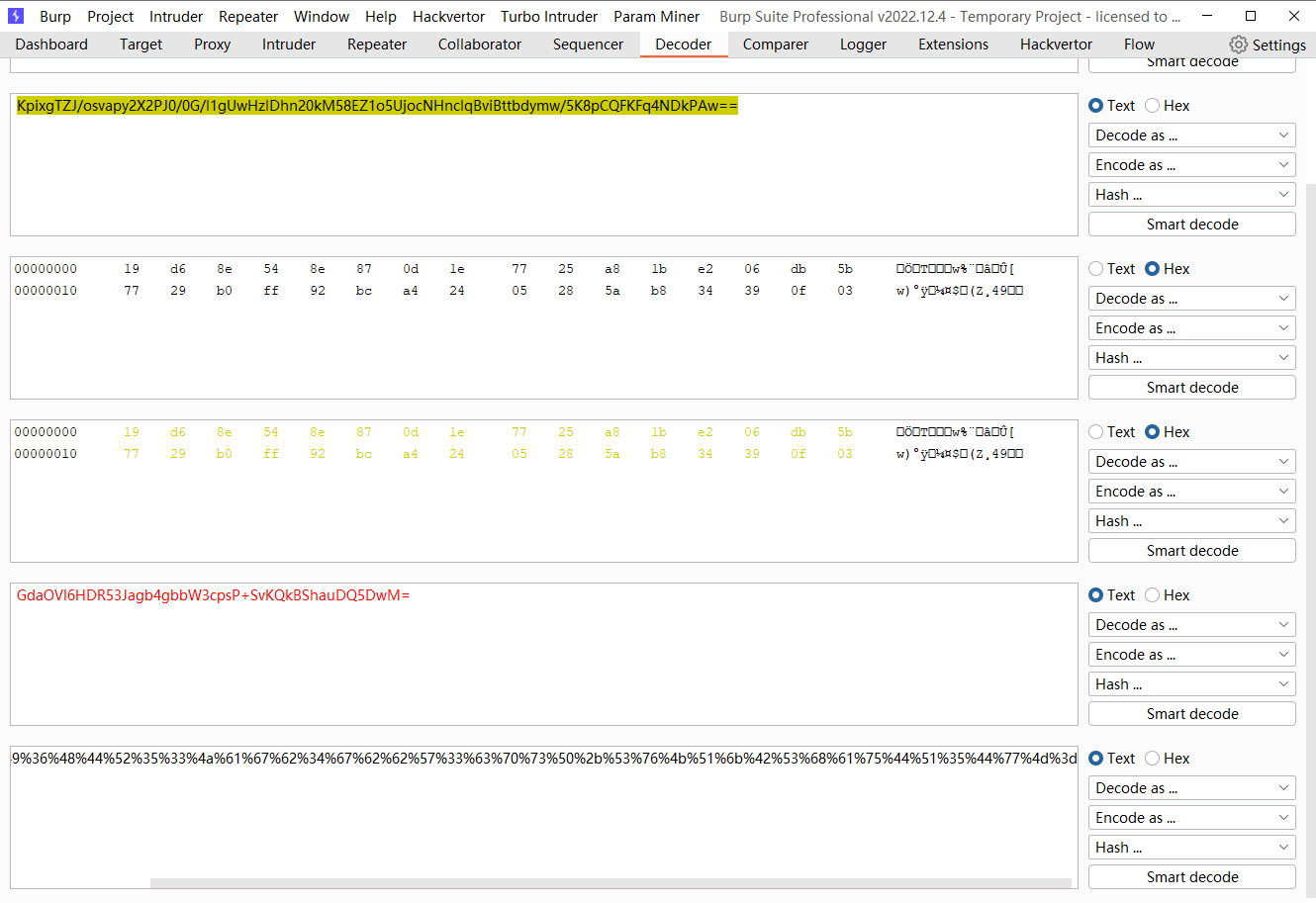Switch to the Flow tab
1316x903 pixels.
pyautogui.click(x=1139, y=45)
